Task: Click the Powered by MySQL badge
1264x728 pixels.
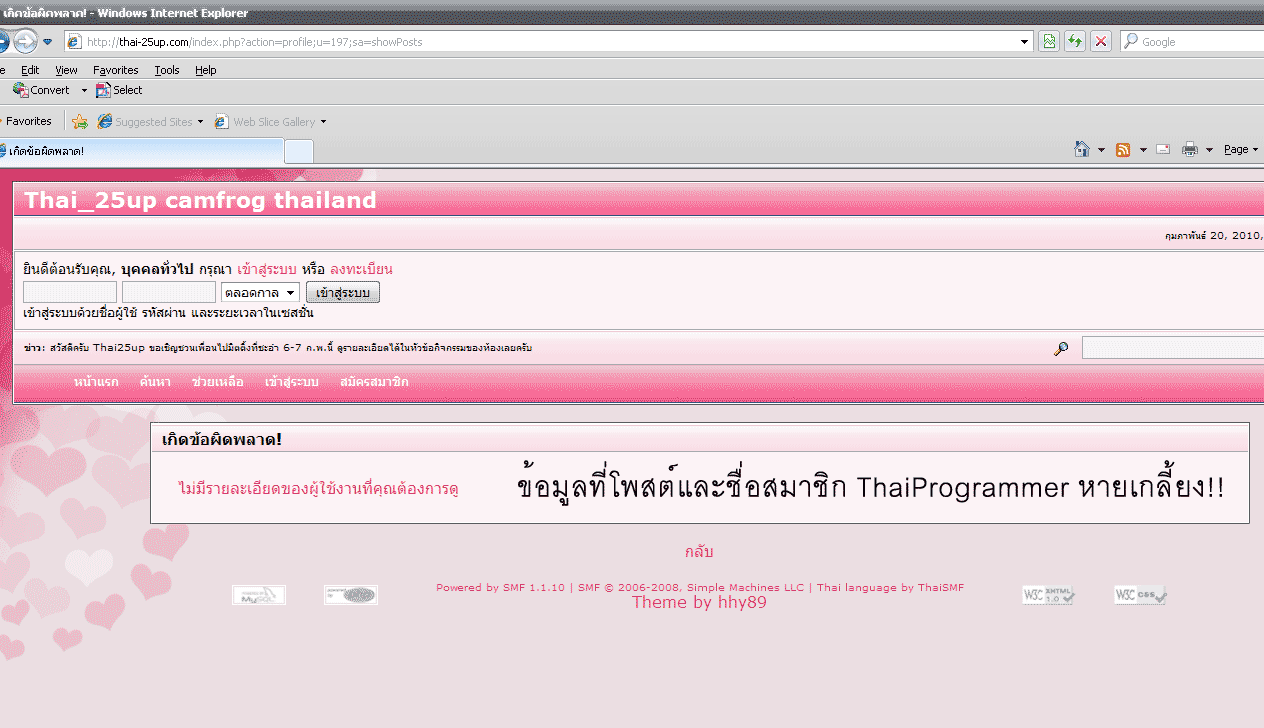Action: pyautogui.click(x=259, y=595)
